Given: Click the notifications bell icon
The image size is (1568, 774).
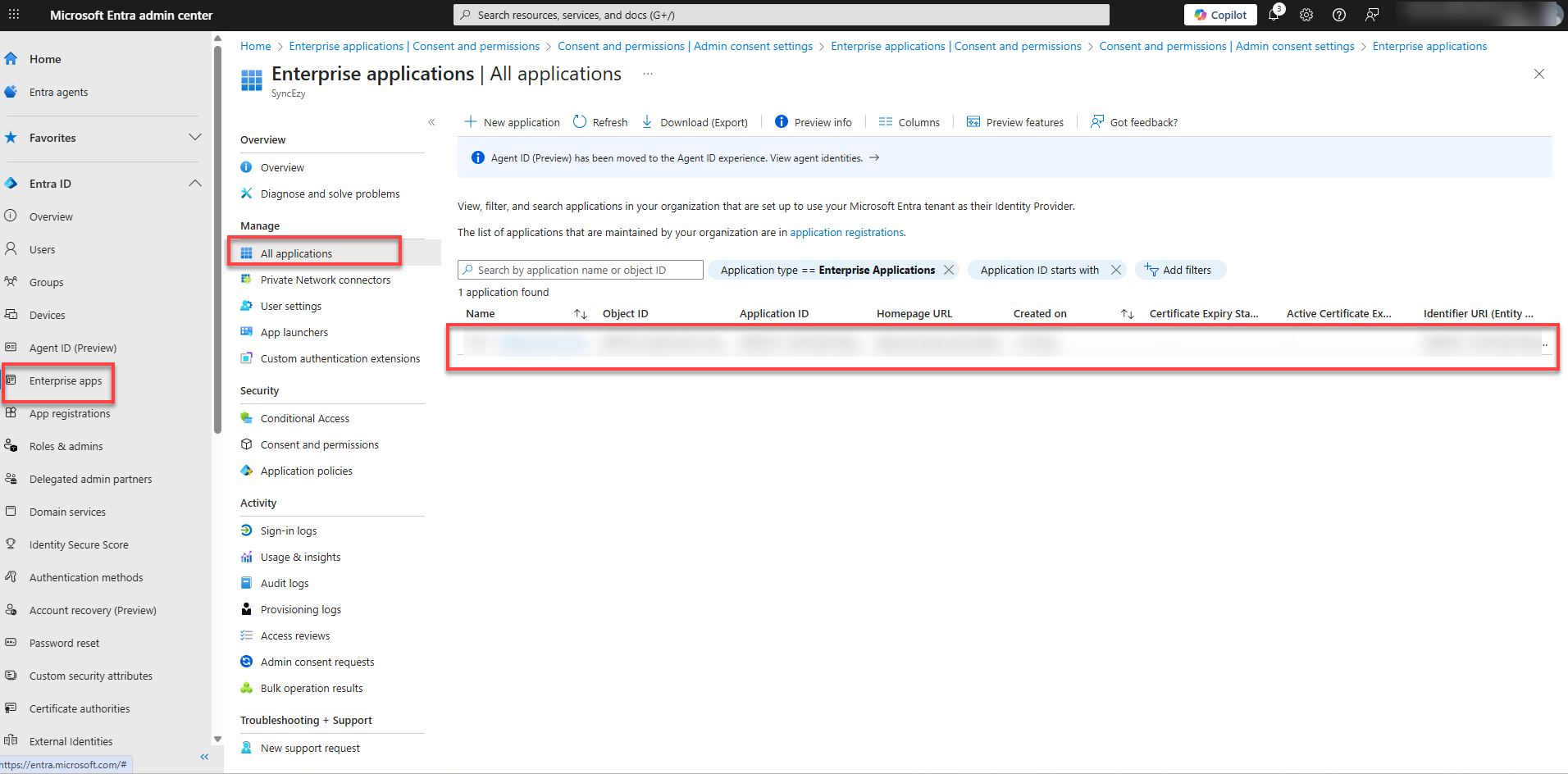Looking at the screenshot, I should coord(1274,15).
